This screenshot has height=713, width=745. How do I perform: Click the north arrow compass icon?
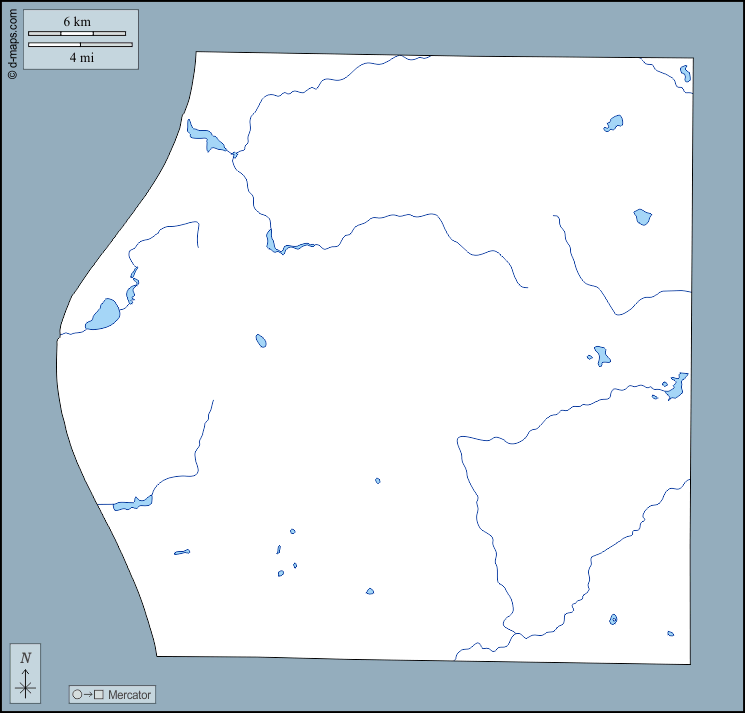point(26,684)
